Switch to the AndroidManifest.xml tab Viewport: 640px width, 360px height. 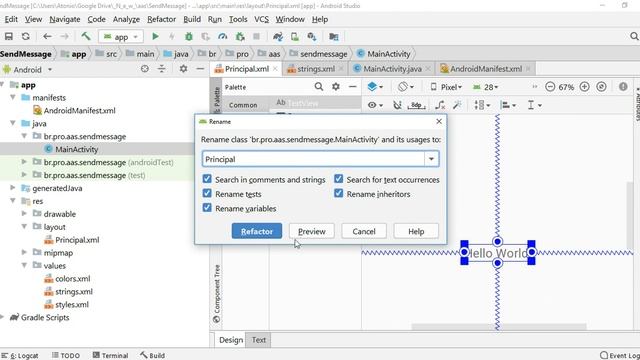tap(486, 69)
